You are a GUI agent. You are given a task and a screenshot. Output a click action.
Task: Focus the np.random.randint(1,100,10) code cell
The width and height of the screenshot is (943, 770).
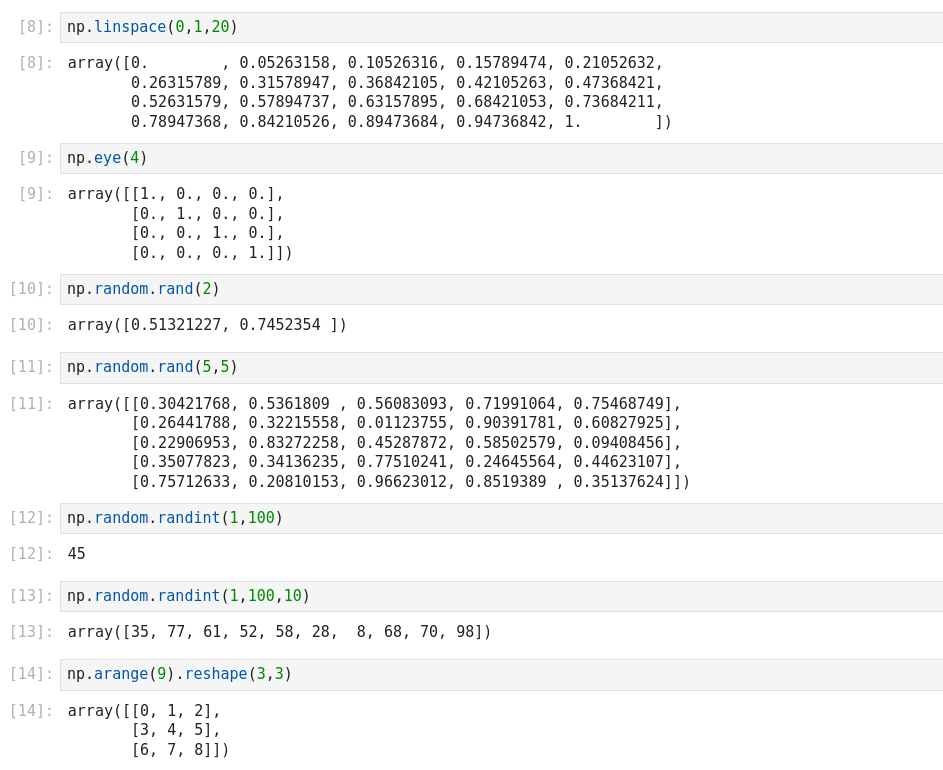[500, 596]
